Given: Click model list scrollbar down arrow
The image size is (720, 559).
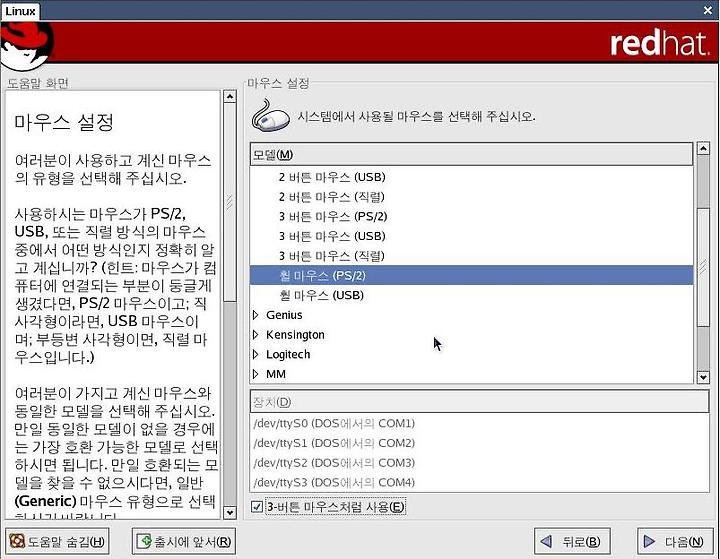Looking at the screenshot, I should [703, 378].
